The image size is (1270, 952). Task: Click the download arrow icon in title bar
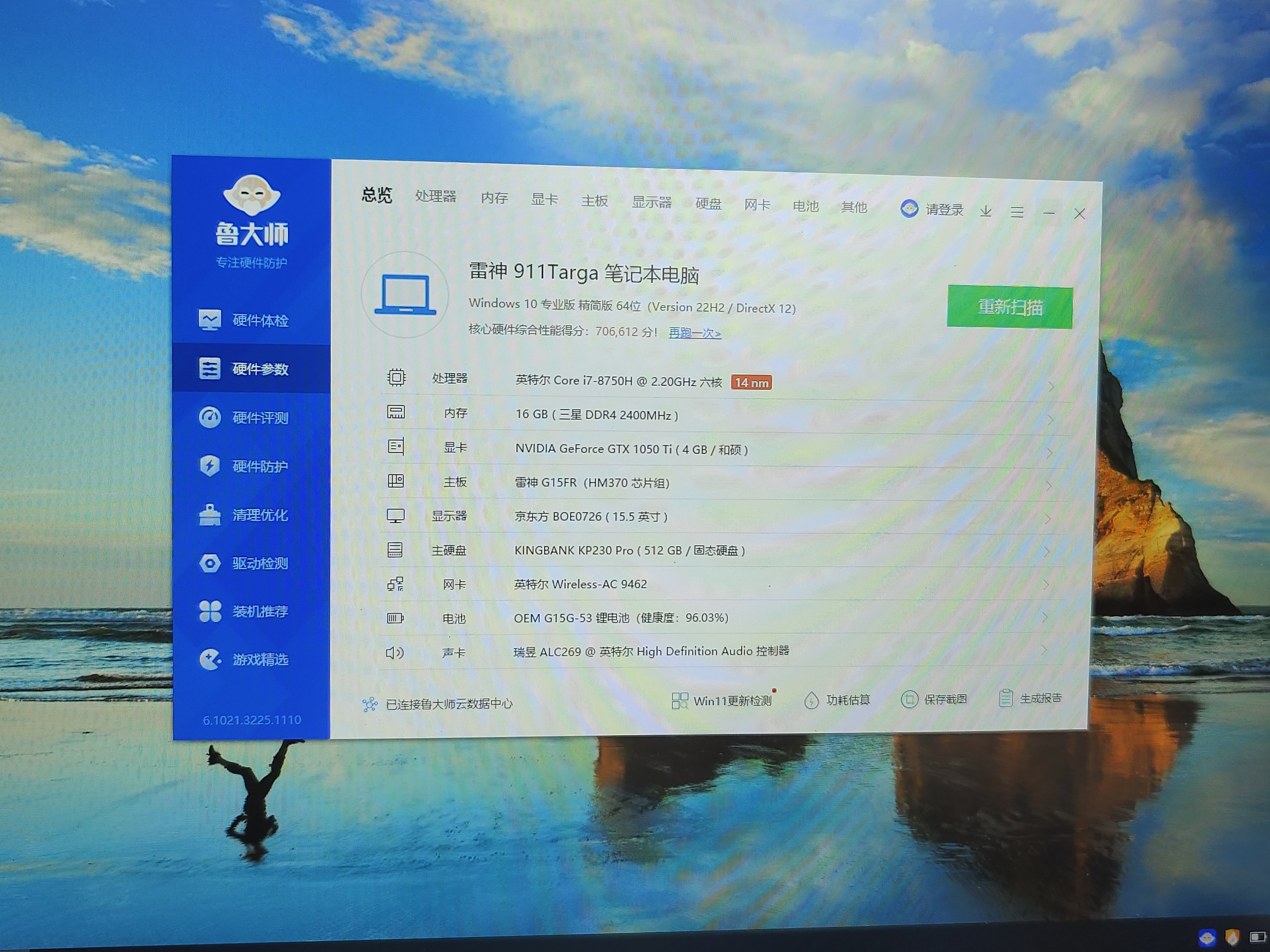(x=986, y=211)
